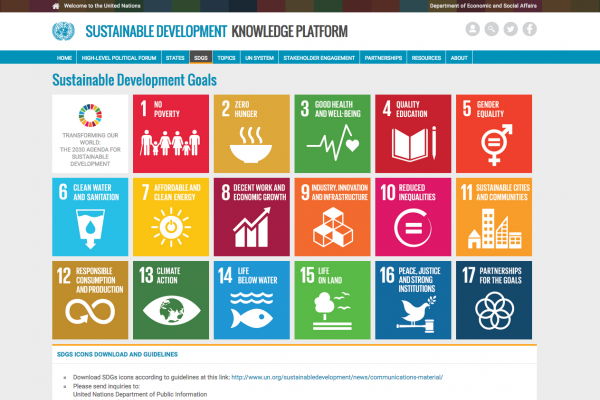Open the Partnerships nav item
600x400 pixels.
(383, 58)
